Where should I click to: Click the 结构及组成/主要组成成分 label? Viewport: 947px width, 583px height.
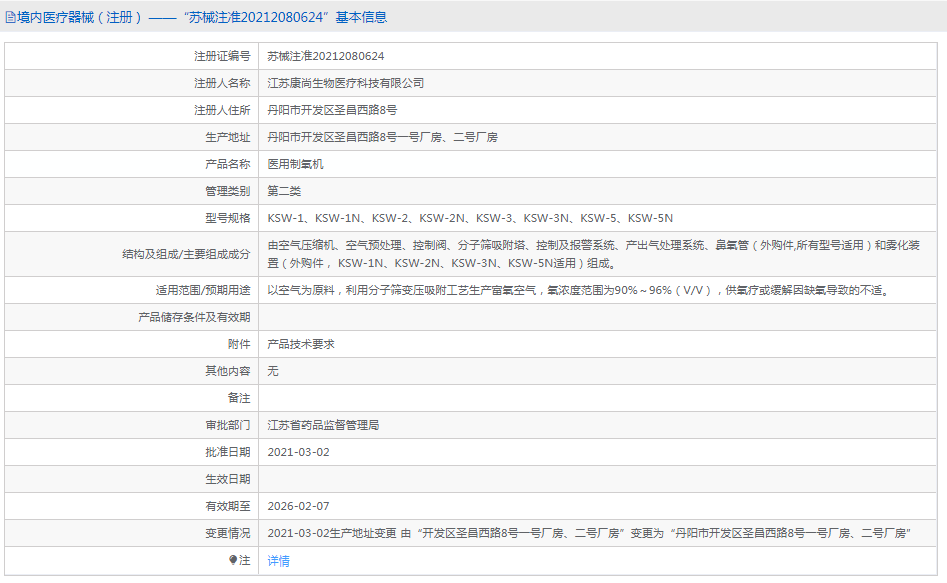pyautogui.click(x=186, y=254)
